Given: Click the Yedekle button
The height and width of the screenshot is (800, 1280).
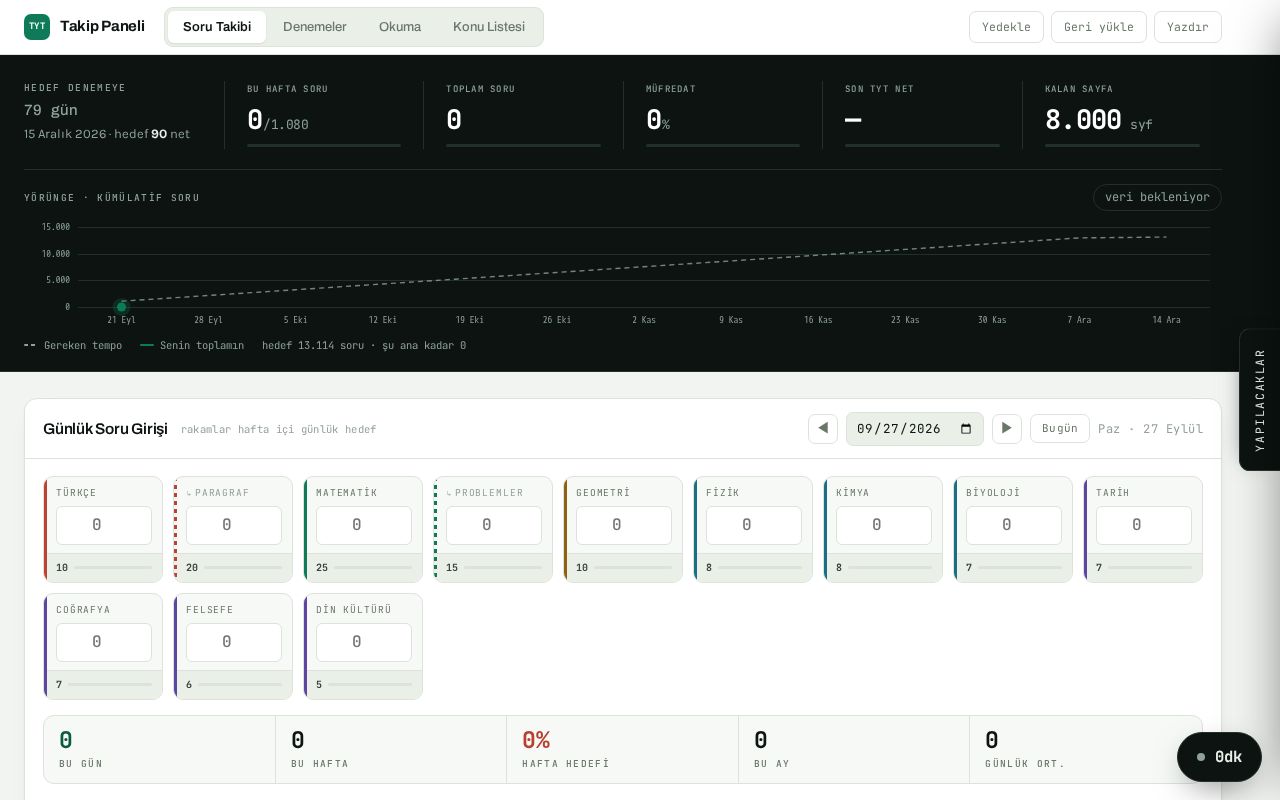Looking at the screenshot, I should 1006,27.
